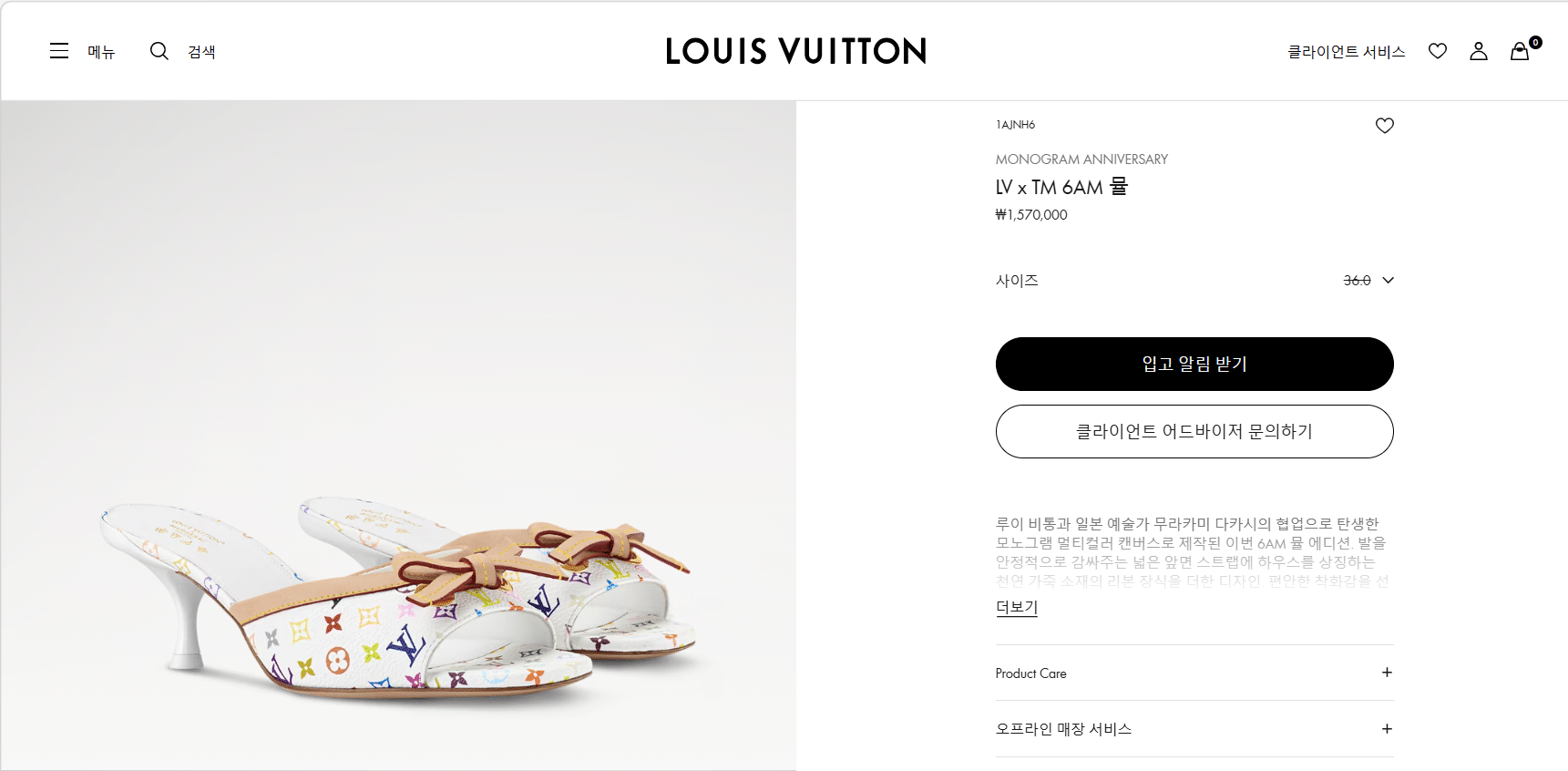Click the 검색 search label
The width and height of the screenshot is (1568, 771).
(201, 52)
